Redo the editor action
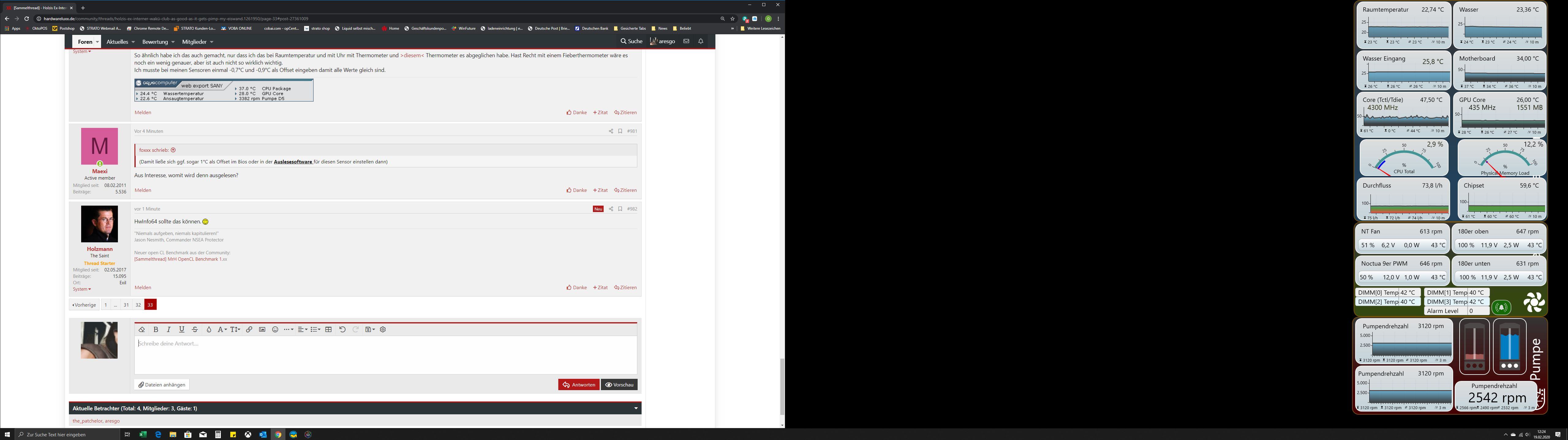The height and width of the screenshot is (440, 1568). (356, 329)
